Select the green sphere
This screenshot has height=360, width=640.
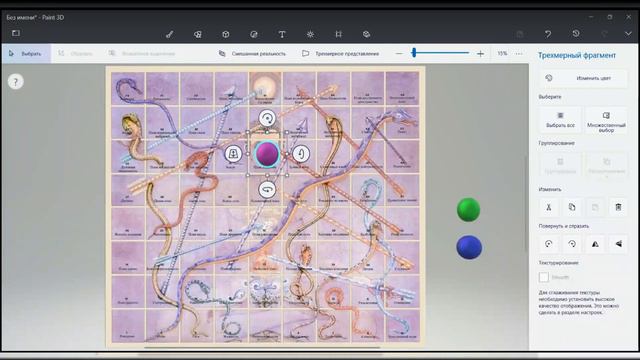(x=468, y=210)
